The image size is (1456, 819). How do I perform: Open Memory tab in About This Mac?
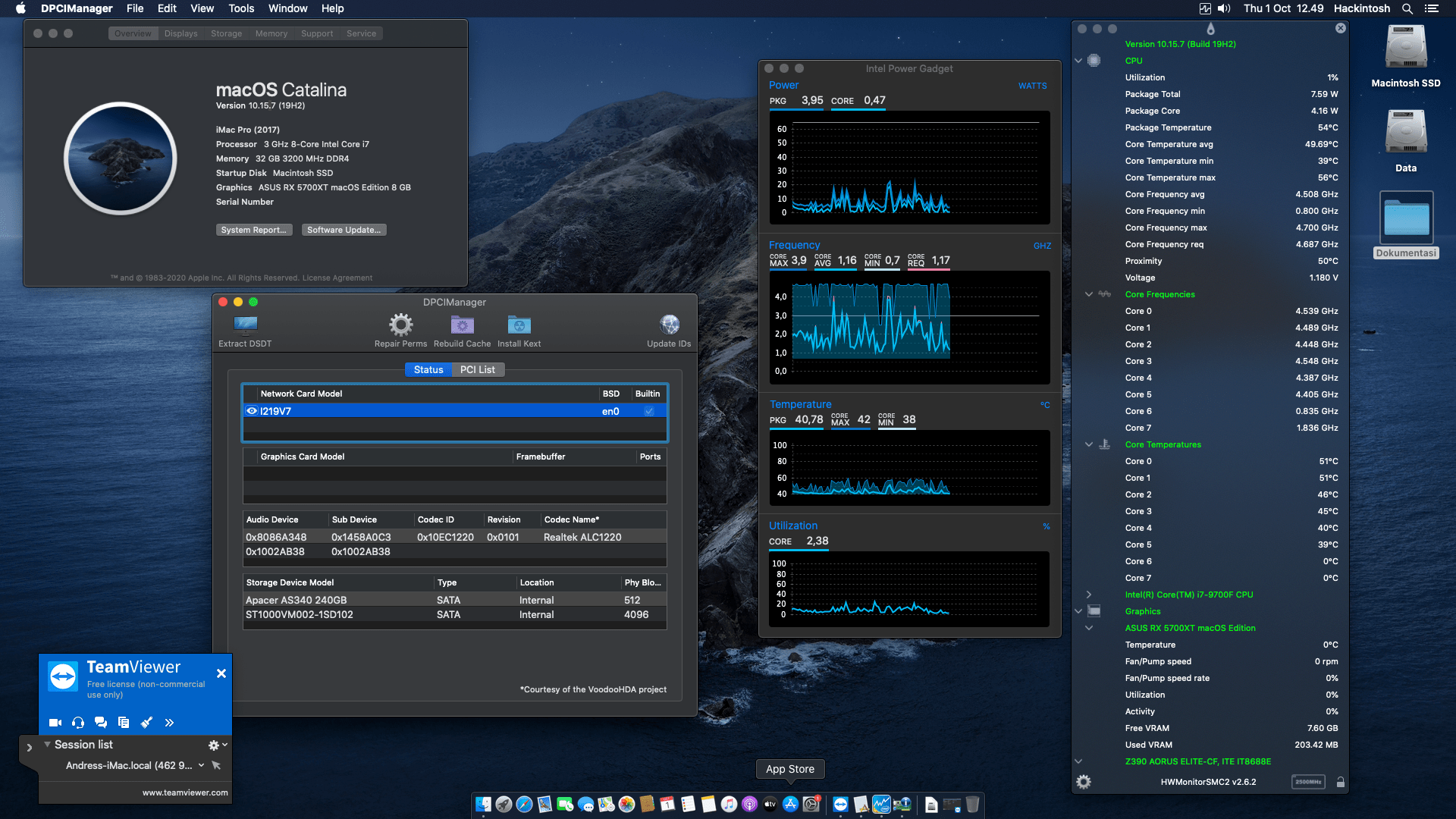coord(271,33)
